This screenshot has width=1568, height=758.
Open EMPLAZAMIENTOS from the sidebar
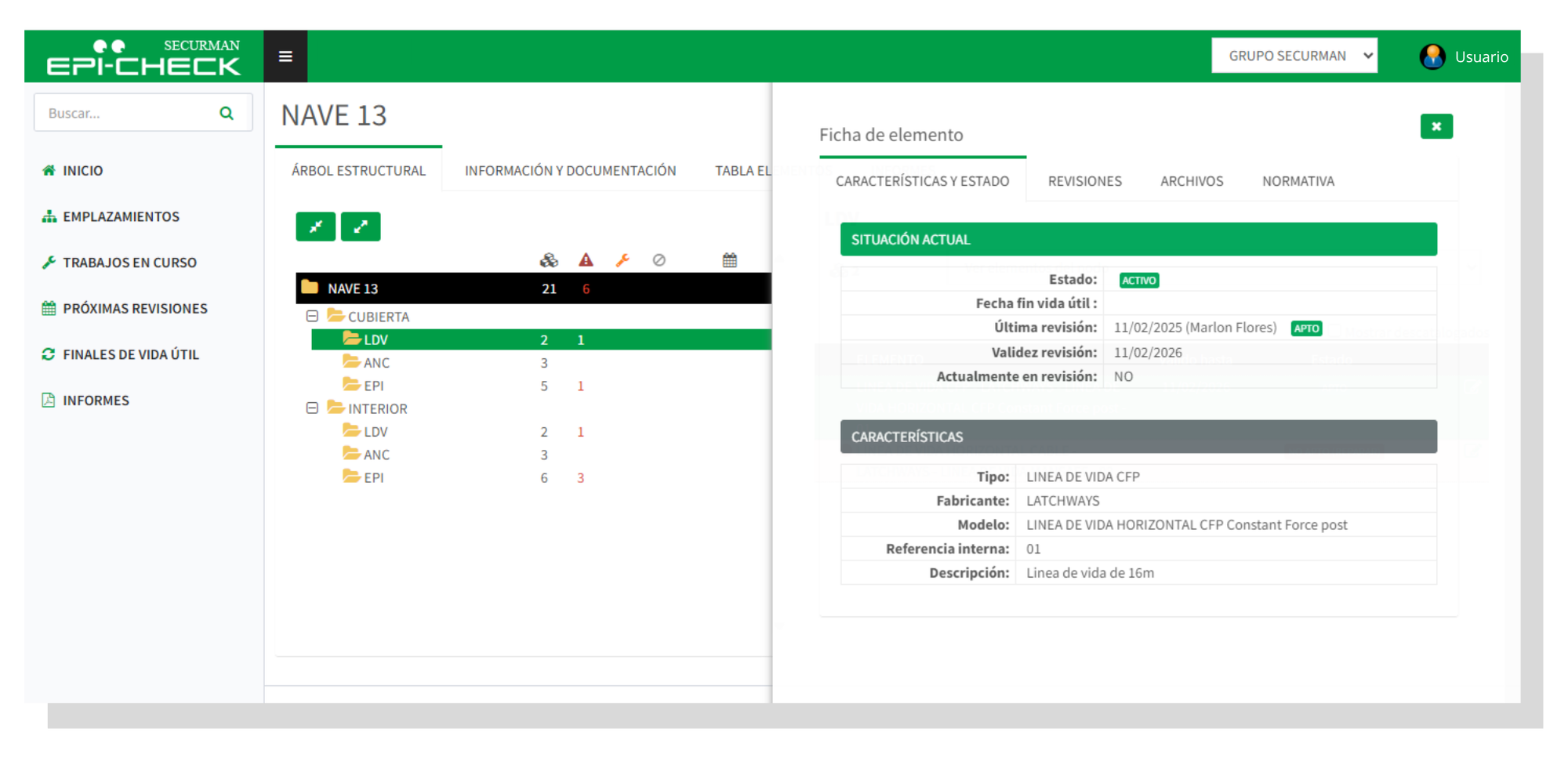(x=121, y=217)
